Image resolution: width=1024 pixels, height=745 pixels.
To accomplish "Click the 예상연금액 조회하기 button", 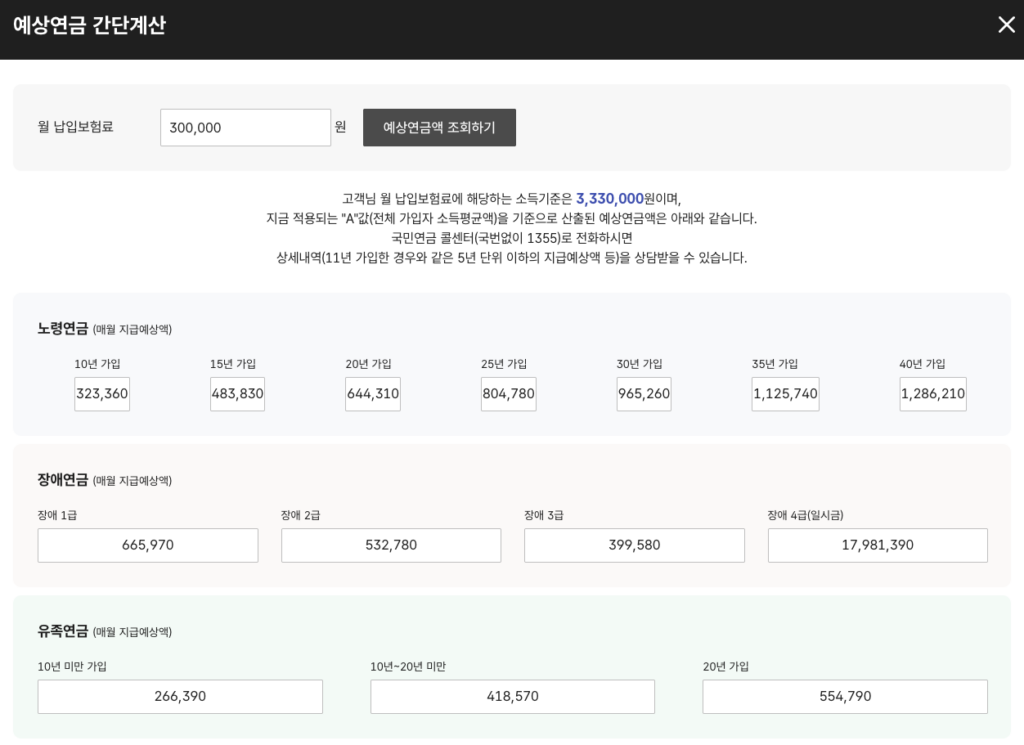I will point(440,127).
